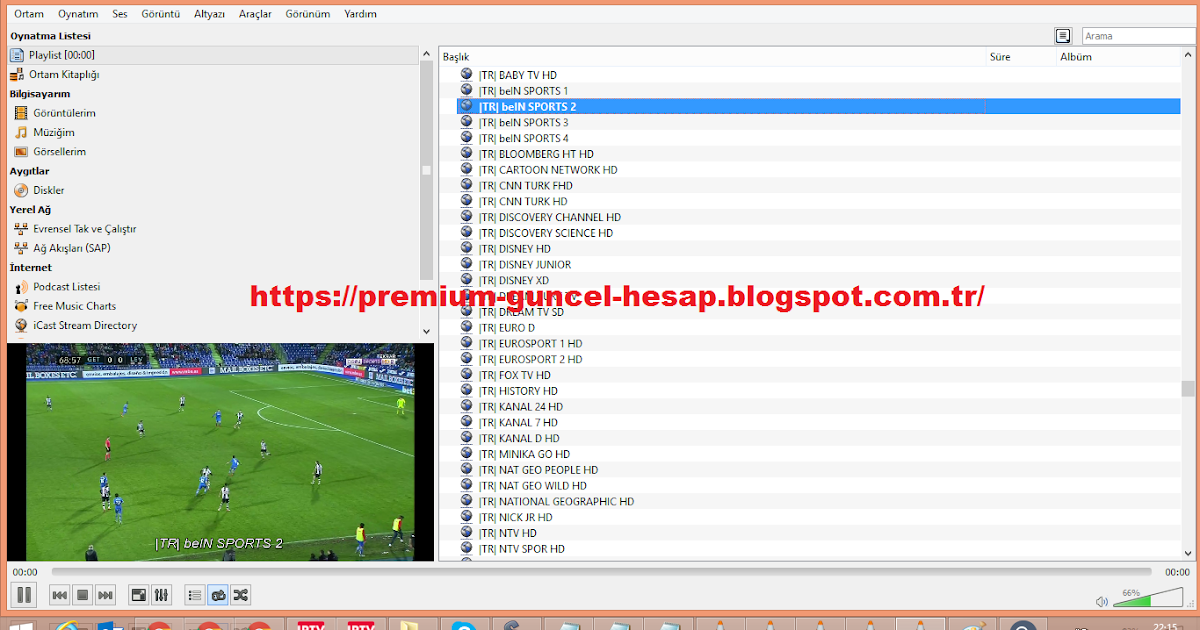1200x630 pixels.
Task: Open the Altyazı menu
Action: (210, 14)
